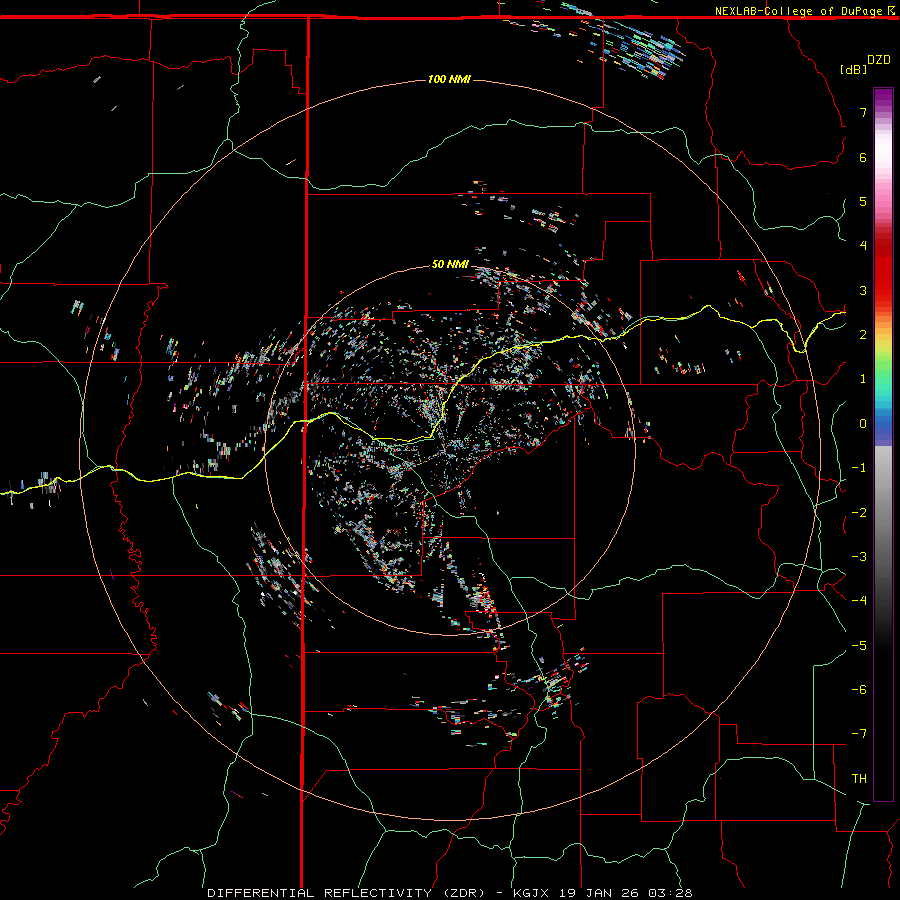Image resolution: width=900 pixels, height=900 pixels.
Task: Click the [dB] unit label
Action: [854, 69]
